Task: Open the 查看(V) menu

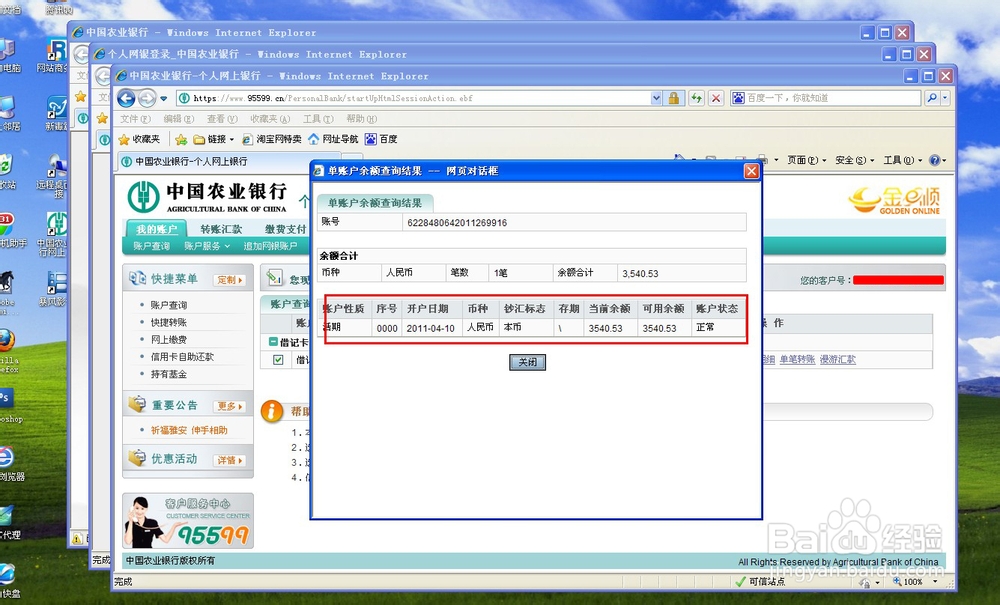Action: (222, 119)
